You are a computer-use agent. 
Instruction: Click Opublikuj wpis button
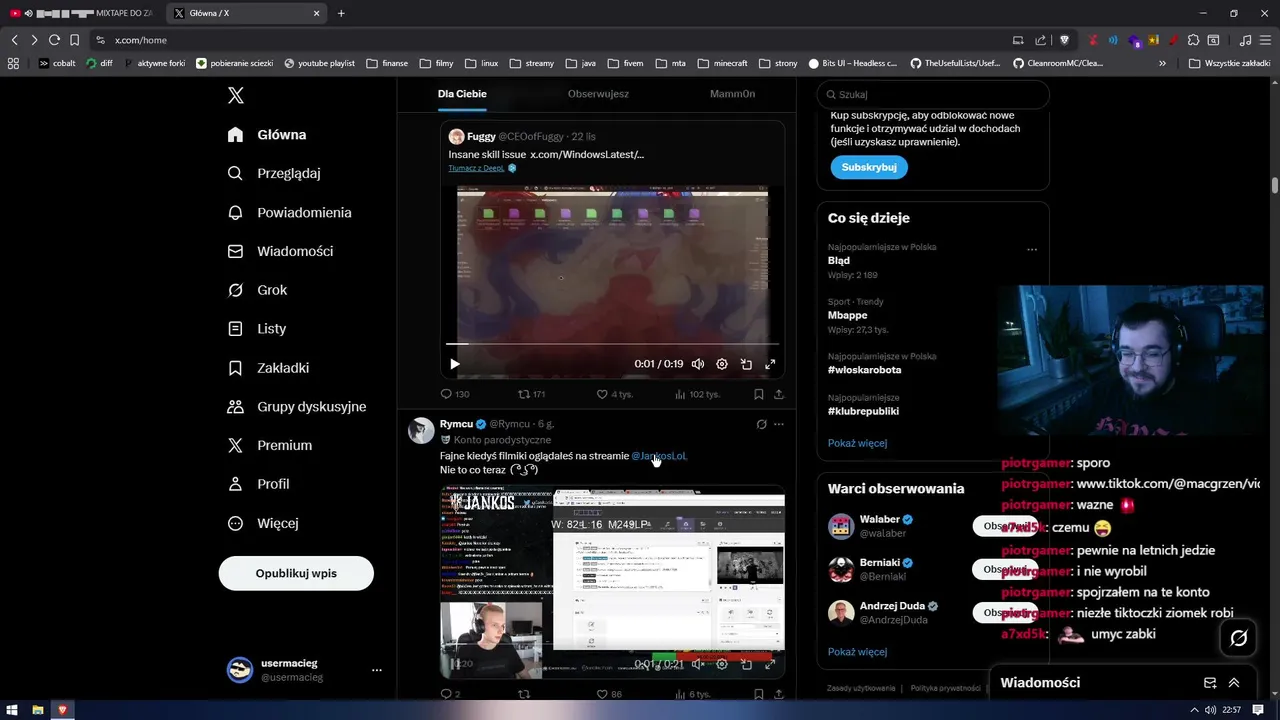(296, 573)
